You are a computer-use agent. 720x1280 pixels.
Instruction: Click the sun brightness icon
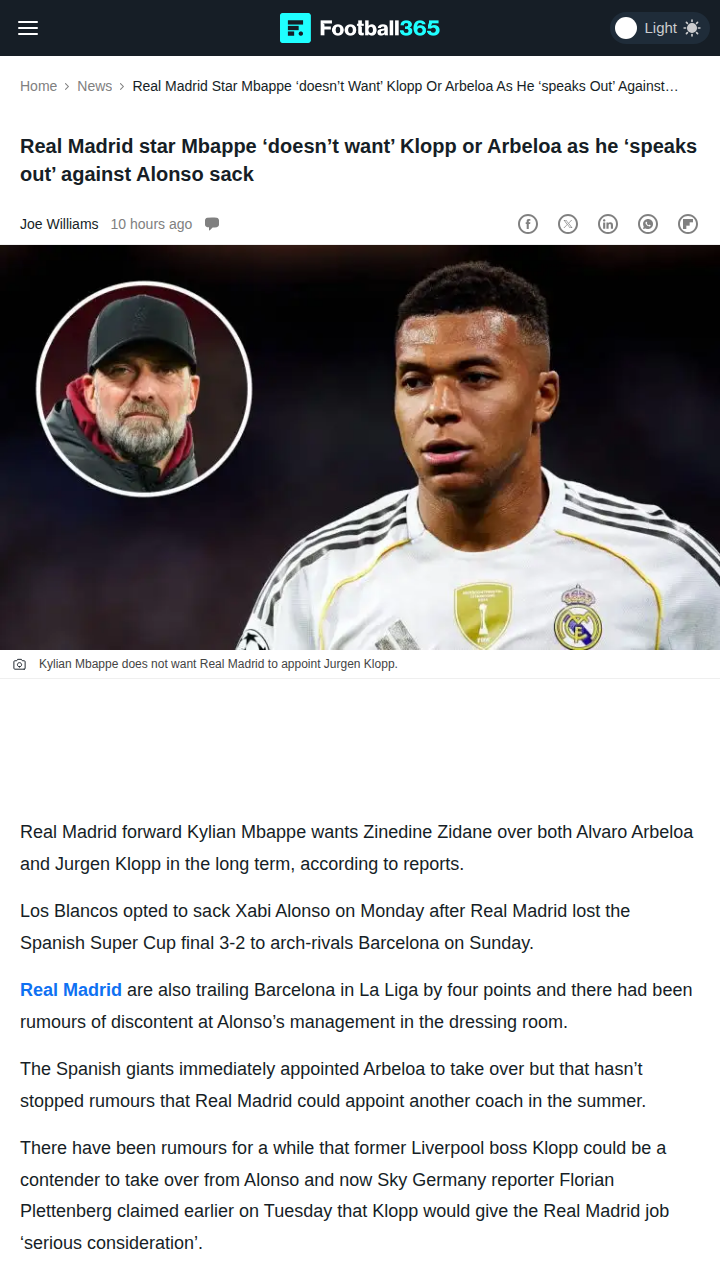click(x=692, y=28)
